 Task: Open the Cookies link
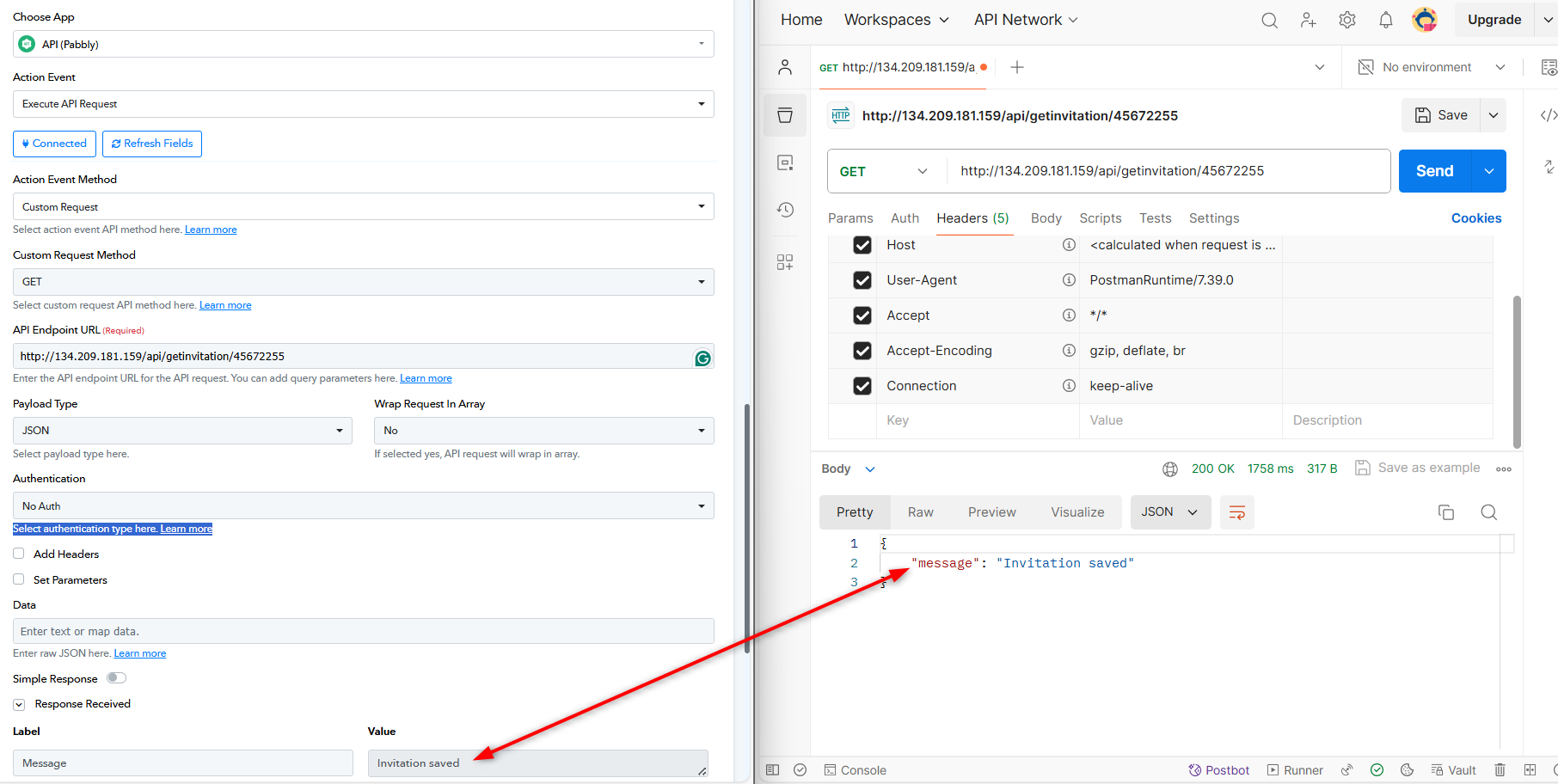pos(1476,218)
